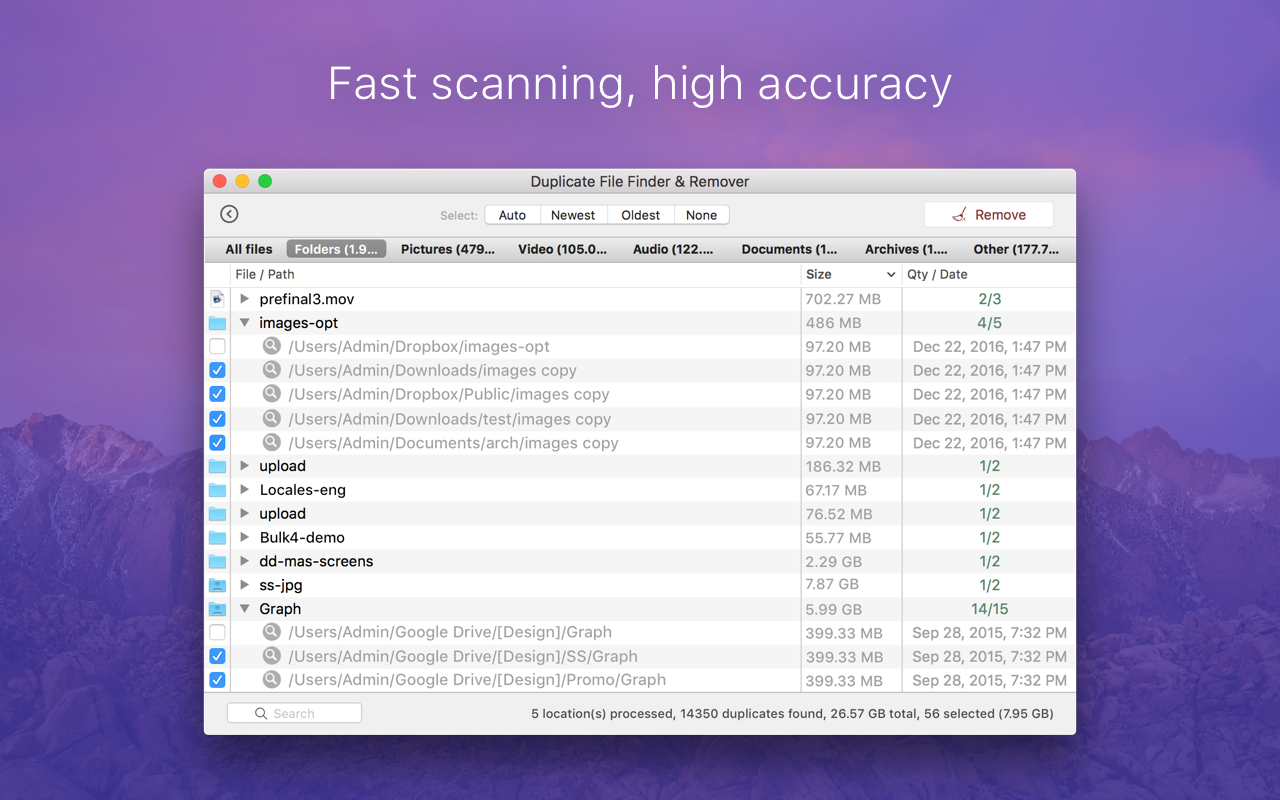Check the box for Dropbox/images-opt path
The height and width of the screenshot is (800, 1280).
[x=217, y=346]
